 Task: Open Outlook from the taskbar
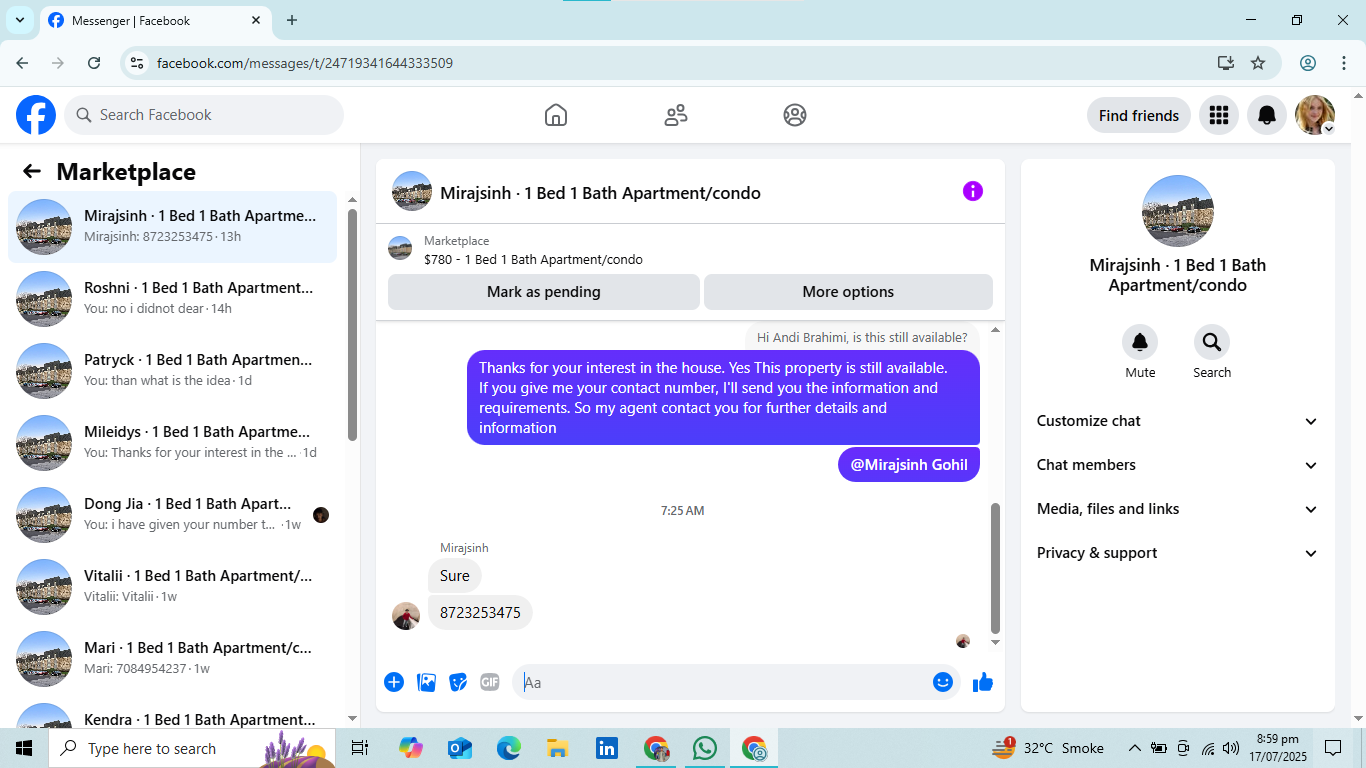coord(460,748)
